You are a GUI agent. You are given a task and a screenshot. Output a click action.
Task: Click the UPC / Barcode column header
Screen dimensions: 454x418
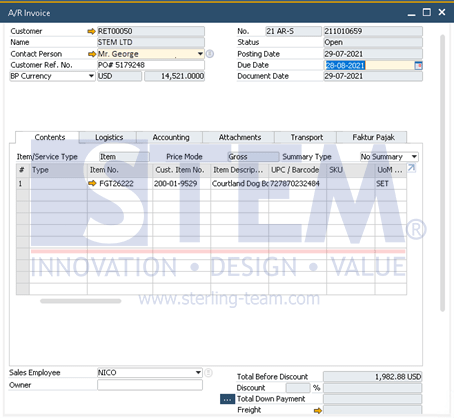(x=297, y=170)
